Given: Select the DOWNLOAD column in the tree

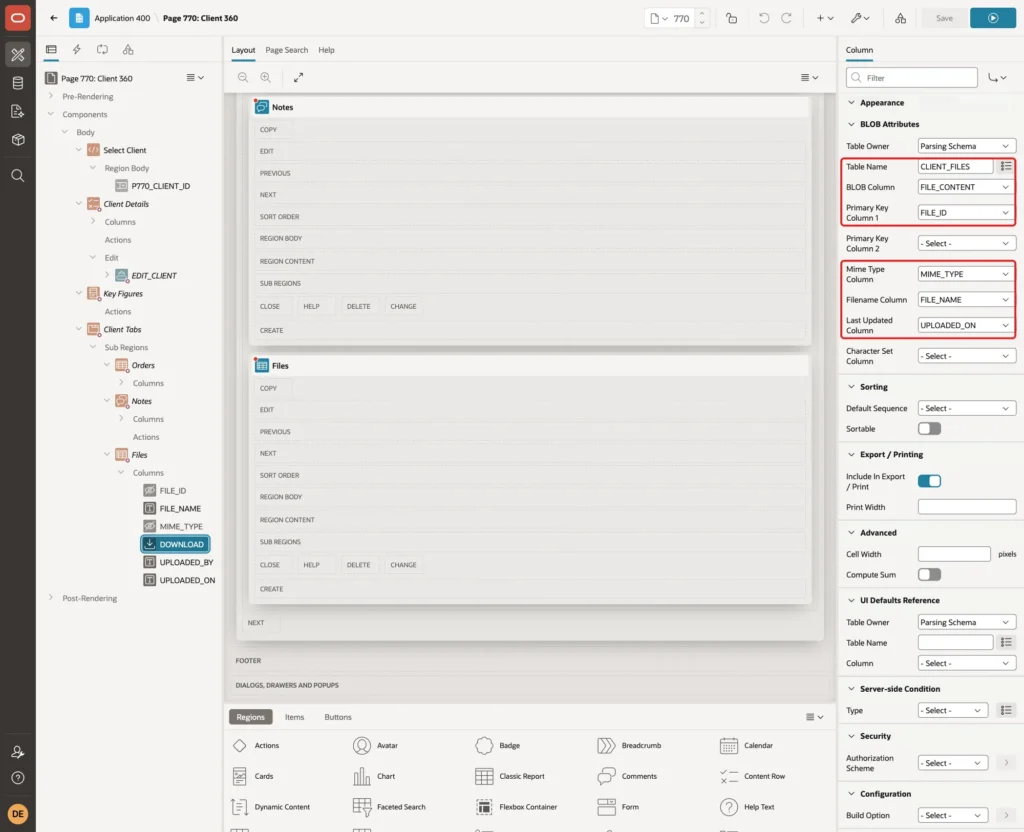Looking at the screenshot, I should (x=176, y=544).
